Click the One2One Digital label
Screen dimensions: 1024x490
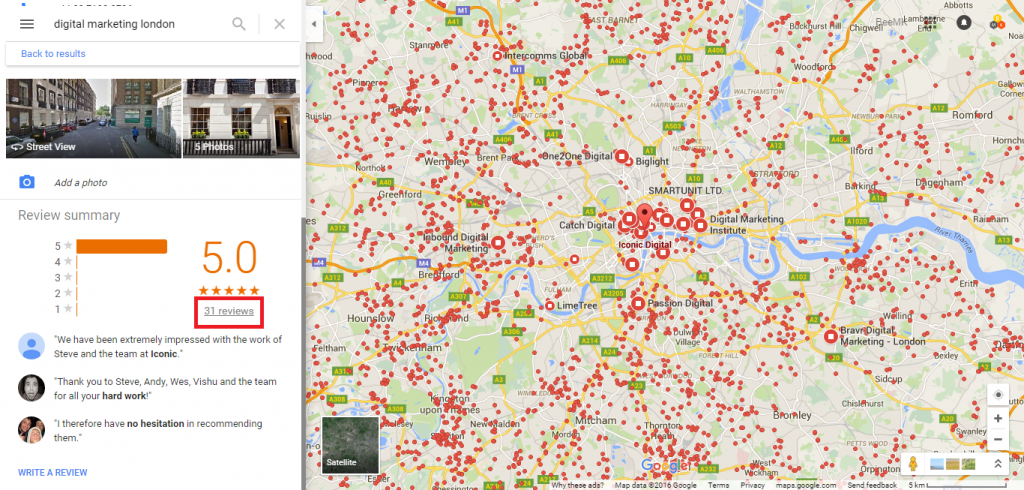tap(577, 156)
